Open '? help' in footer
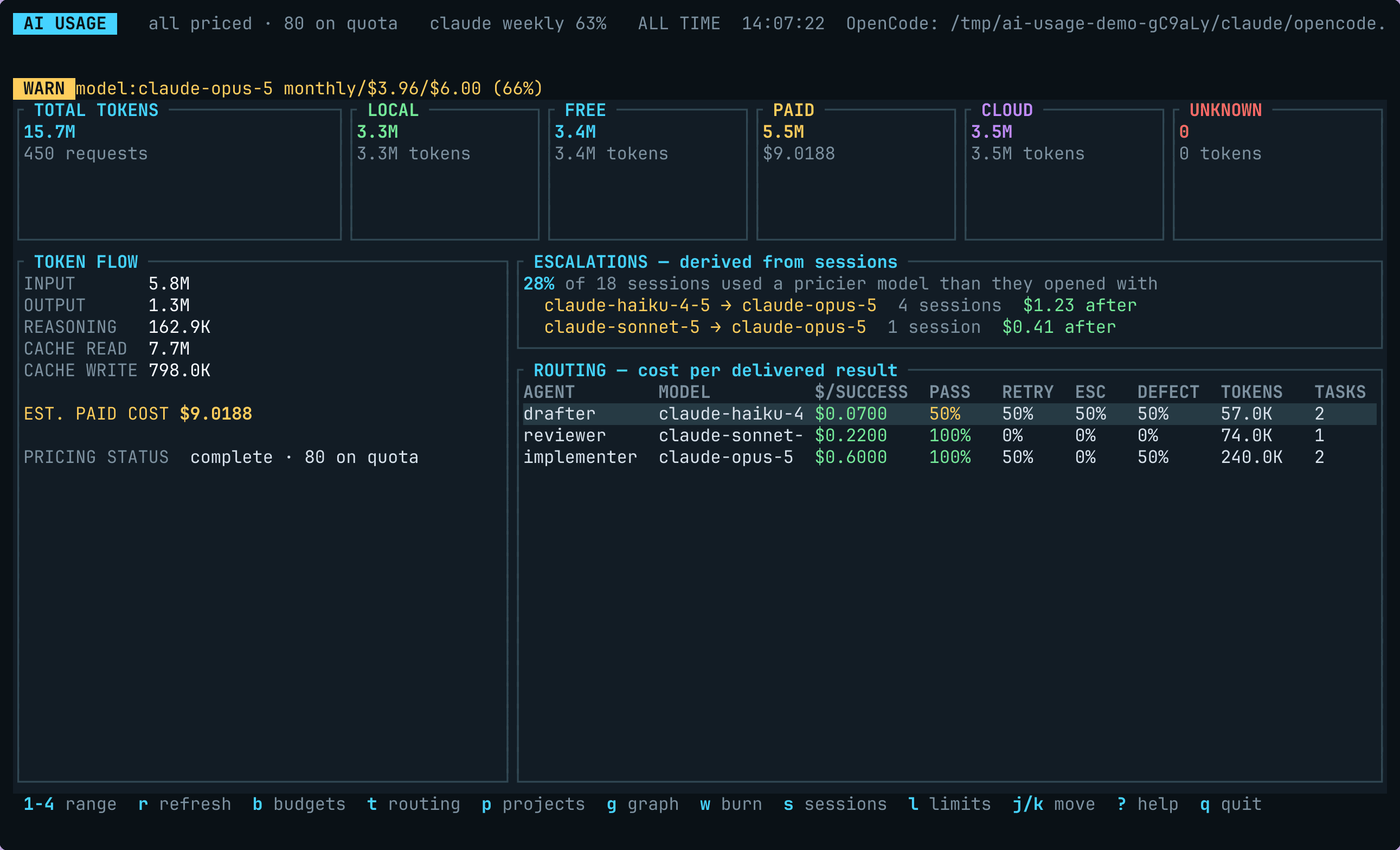Image resolution: width=1400 pixels, height=850 pixels. (1147, 804)
